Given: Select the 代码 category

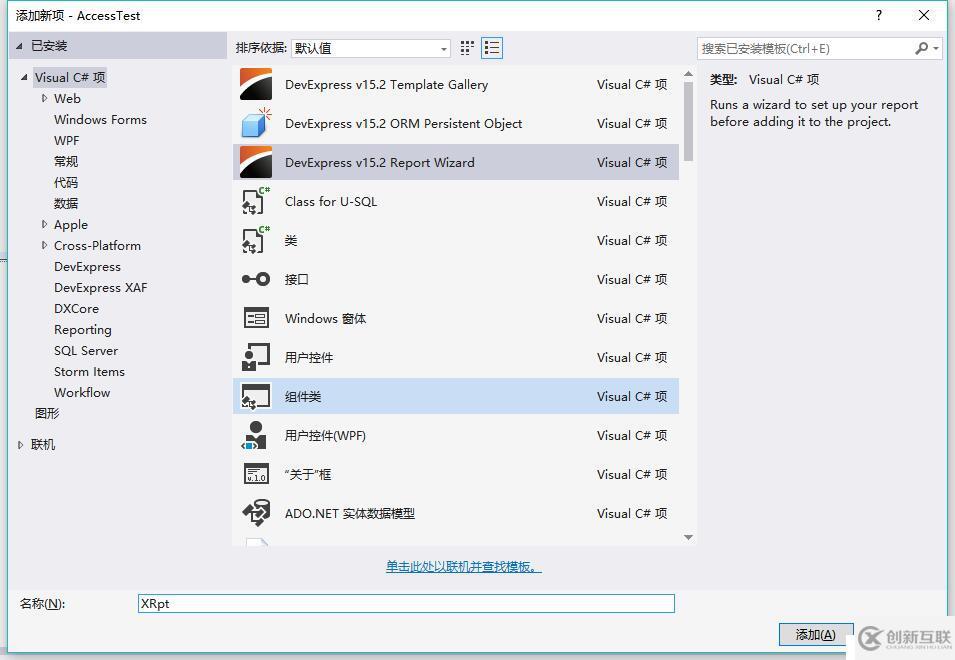Looking at the screenshot, I should [x=66, y=182].
